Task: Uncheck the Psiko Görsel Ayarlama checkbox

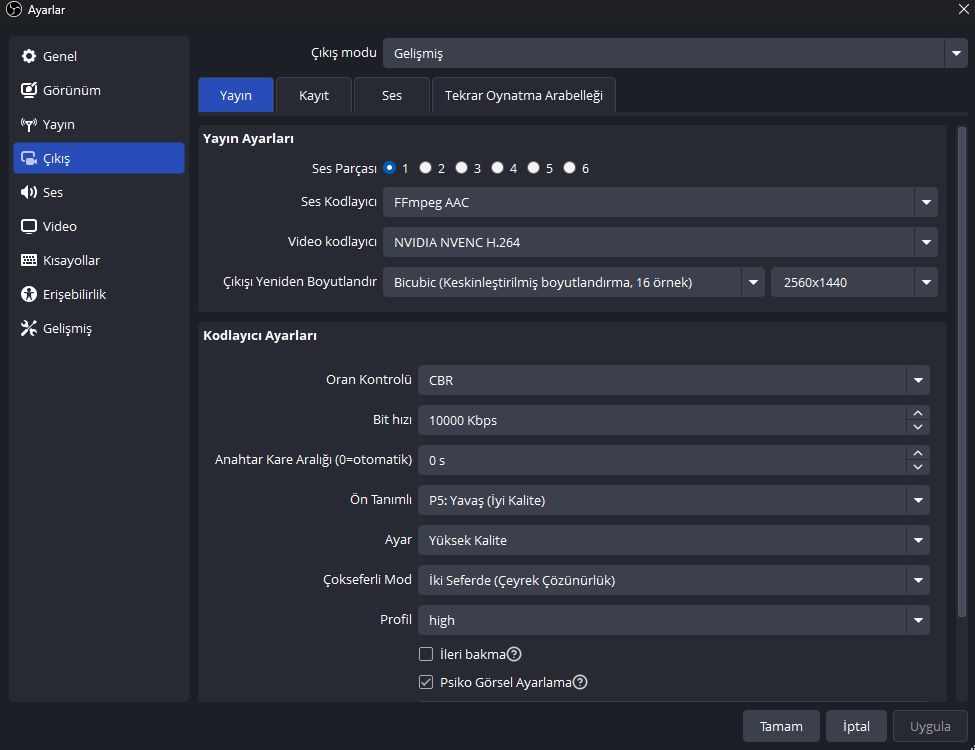Action: 426,683
